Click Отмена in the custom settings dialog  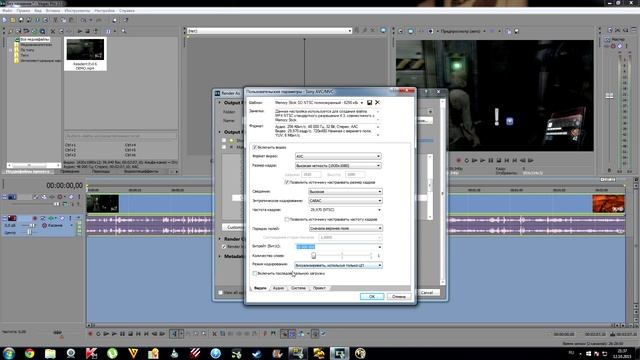399,297
